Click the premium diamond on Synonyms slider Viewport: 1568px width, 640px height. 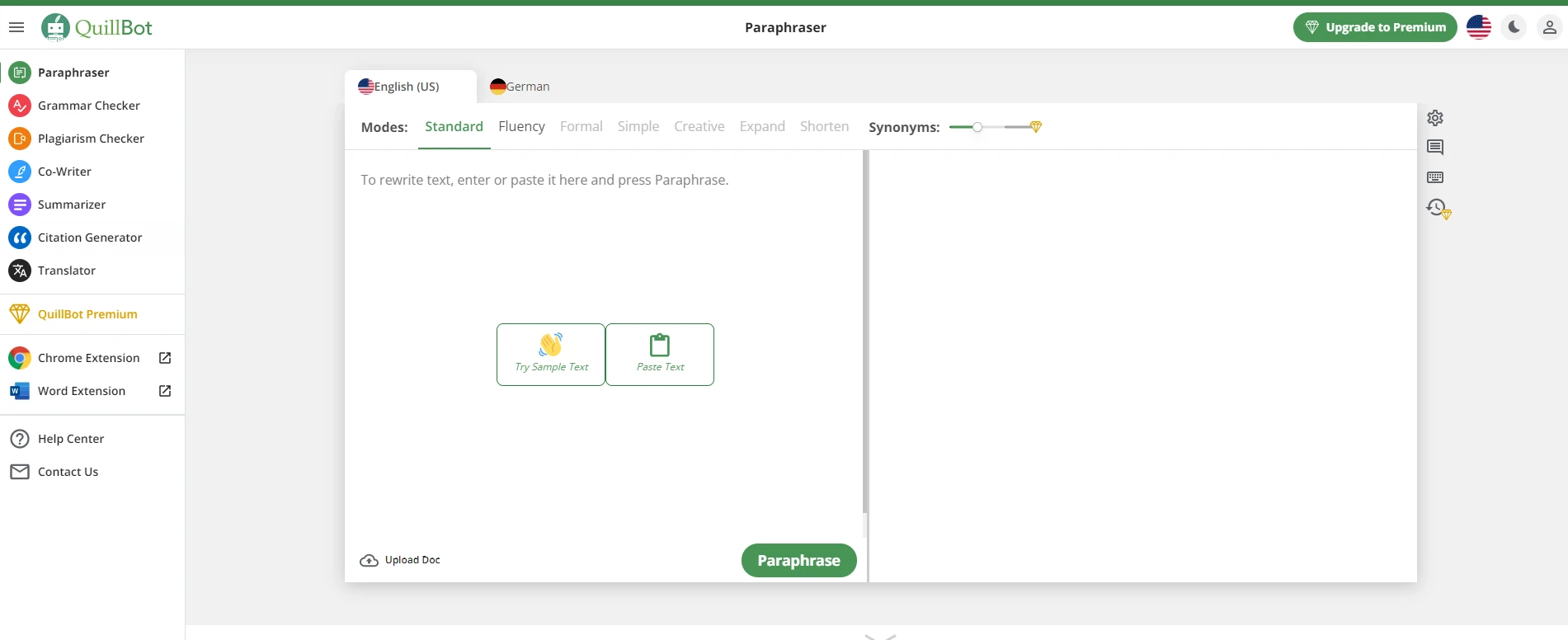pos(1036,127)
